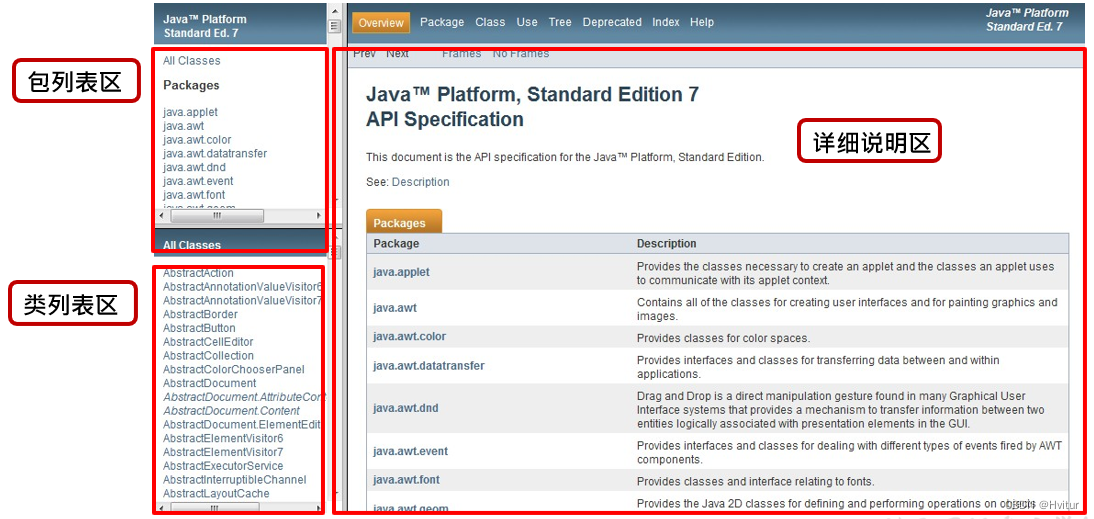Click the Next link
1094x519 pixels.
(398, 54)
